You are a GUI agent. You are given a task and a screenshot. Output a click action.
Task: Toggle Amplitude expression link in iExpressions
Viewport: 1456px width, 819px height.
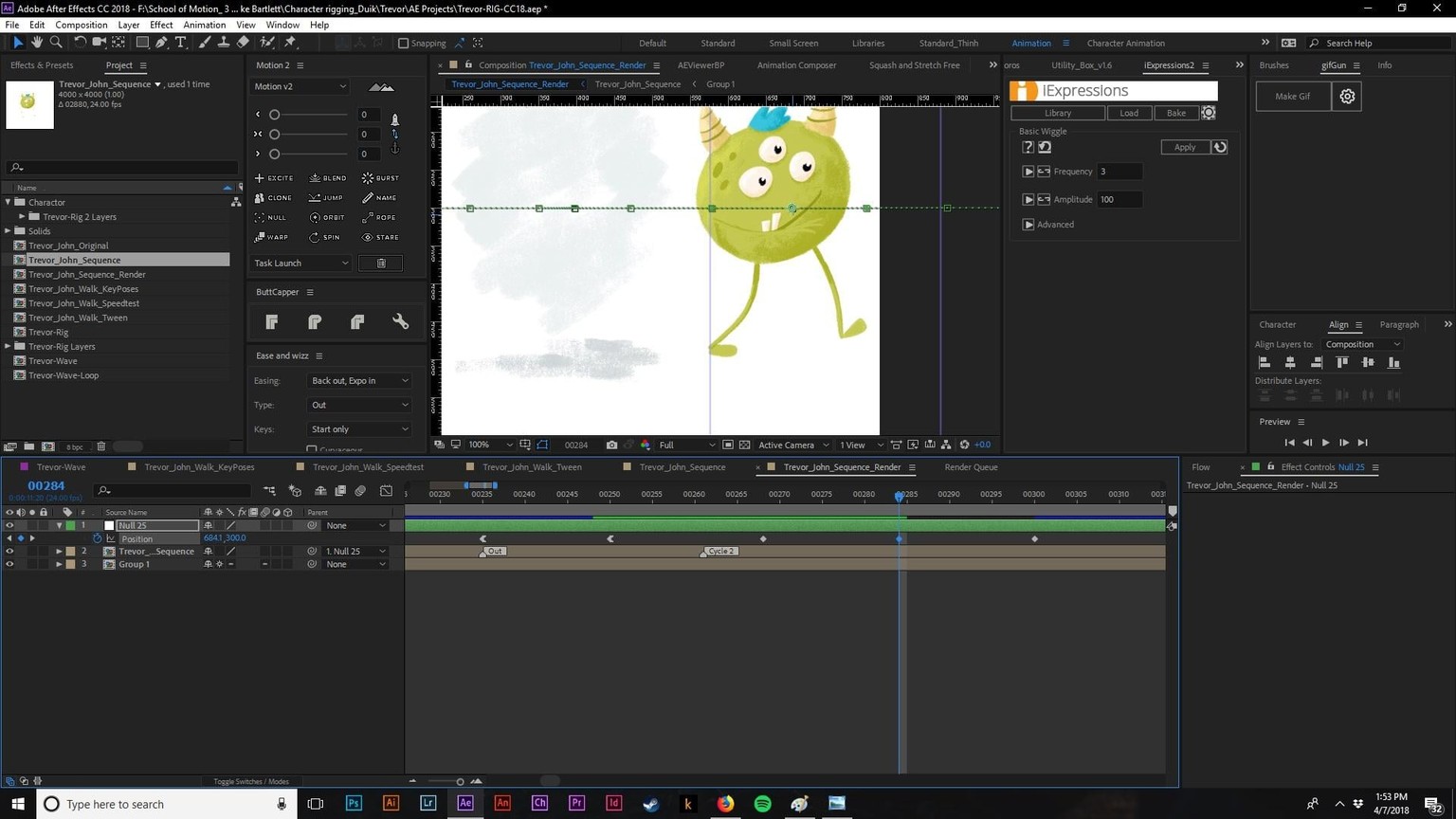coord(1044,199)
